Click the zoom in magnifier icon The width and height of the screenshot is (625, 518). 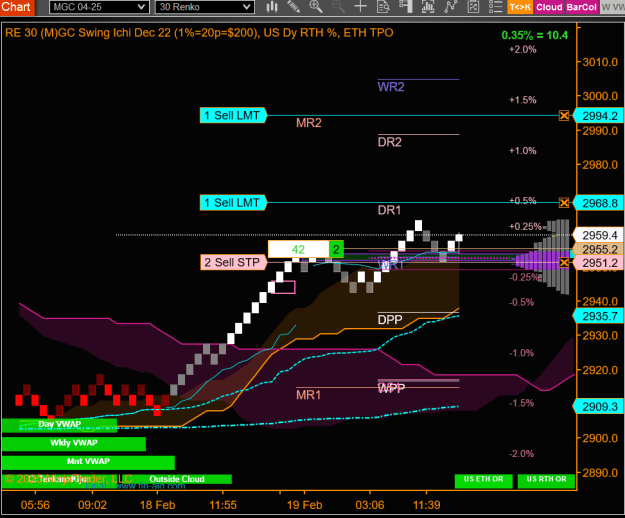(316, 7)
